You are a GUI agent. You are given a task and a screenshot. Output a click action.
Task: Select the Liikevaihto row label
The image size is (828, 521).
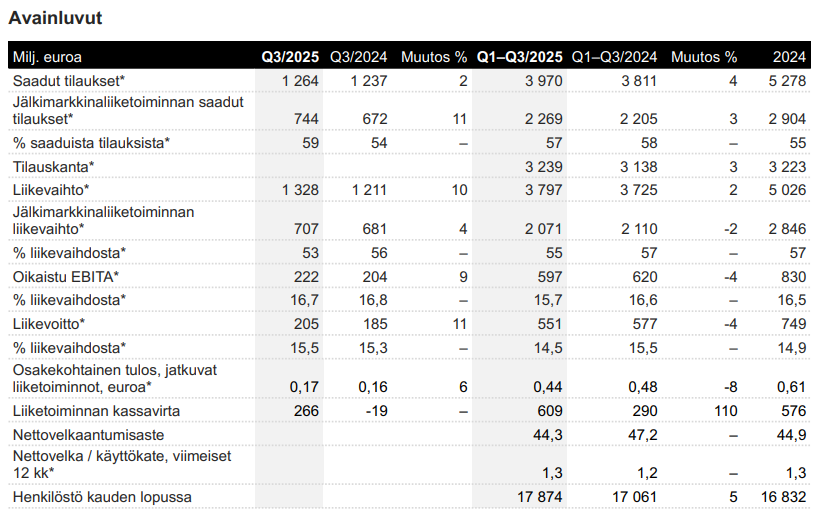click(51, 189)
